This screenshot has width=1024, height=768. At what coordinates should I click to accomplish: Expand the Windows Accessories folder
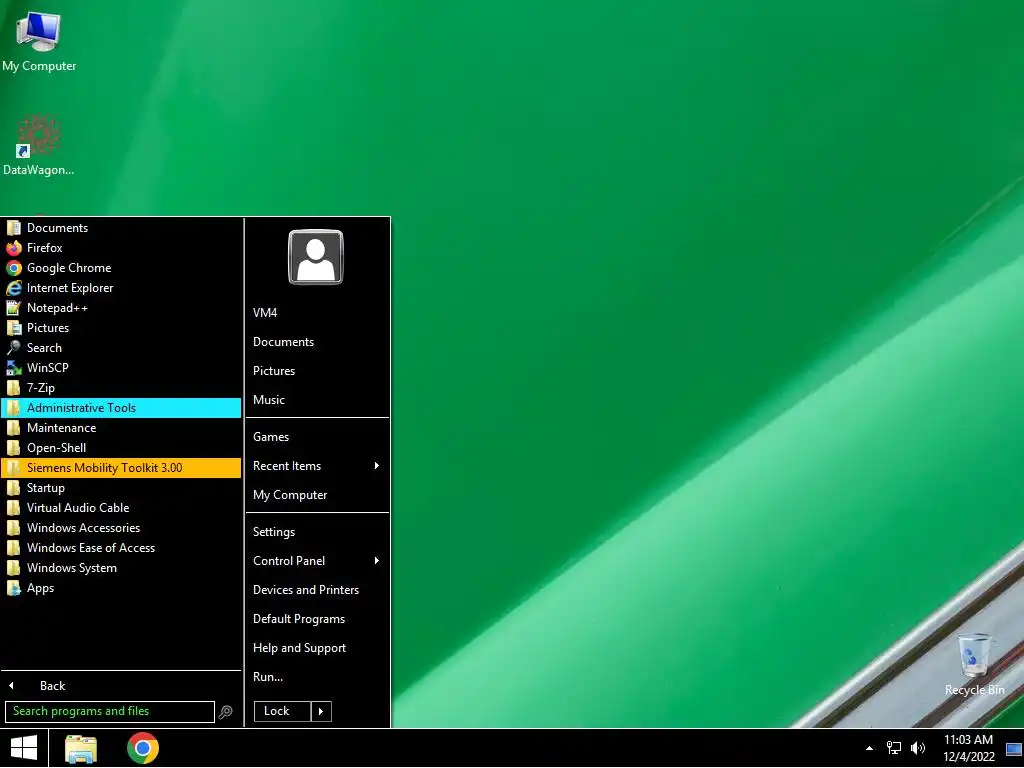pyautogui.click(x=121, y=528)
